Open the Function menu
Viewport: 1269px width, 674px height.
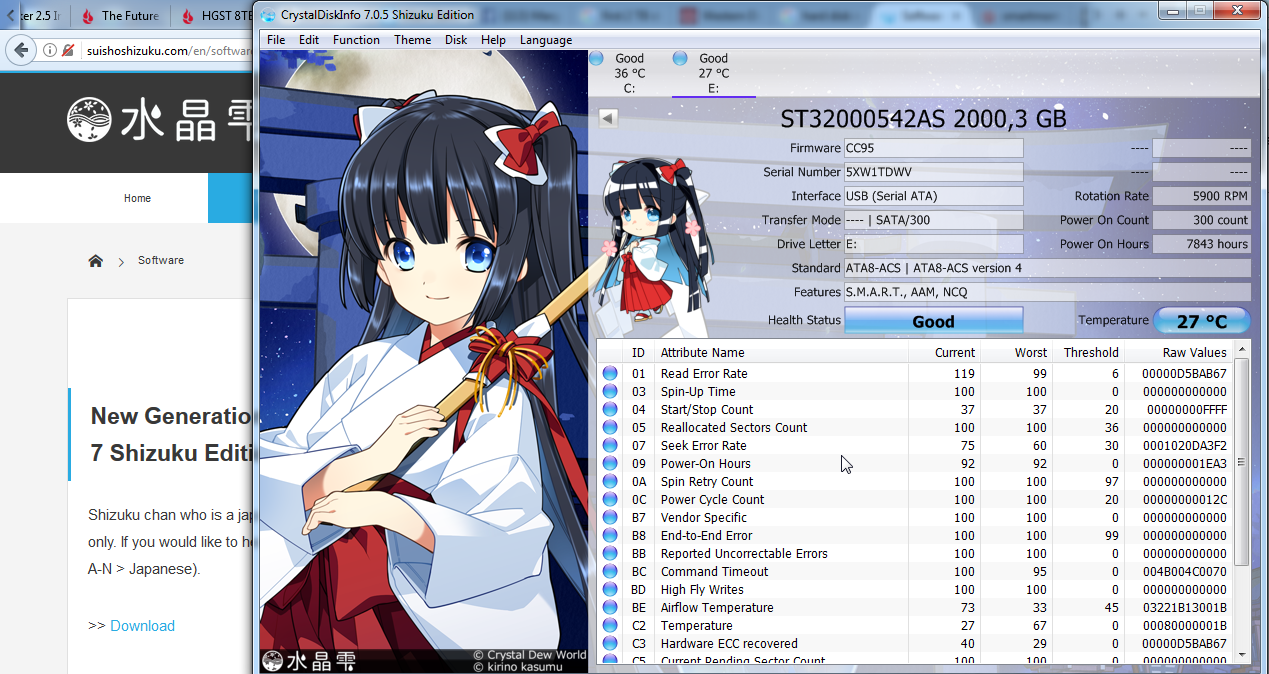(x=356, y=40)
